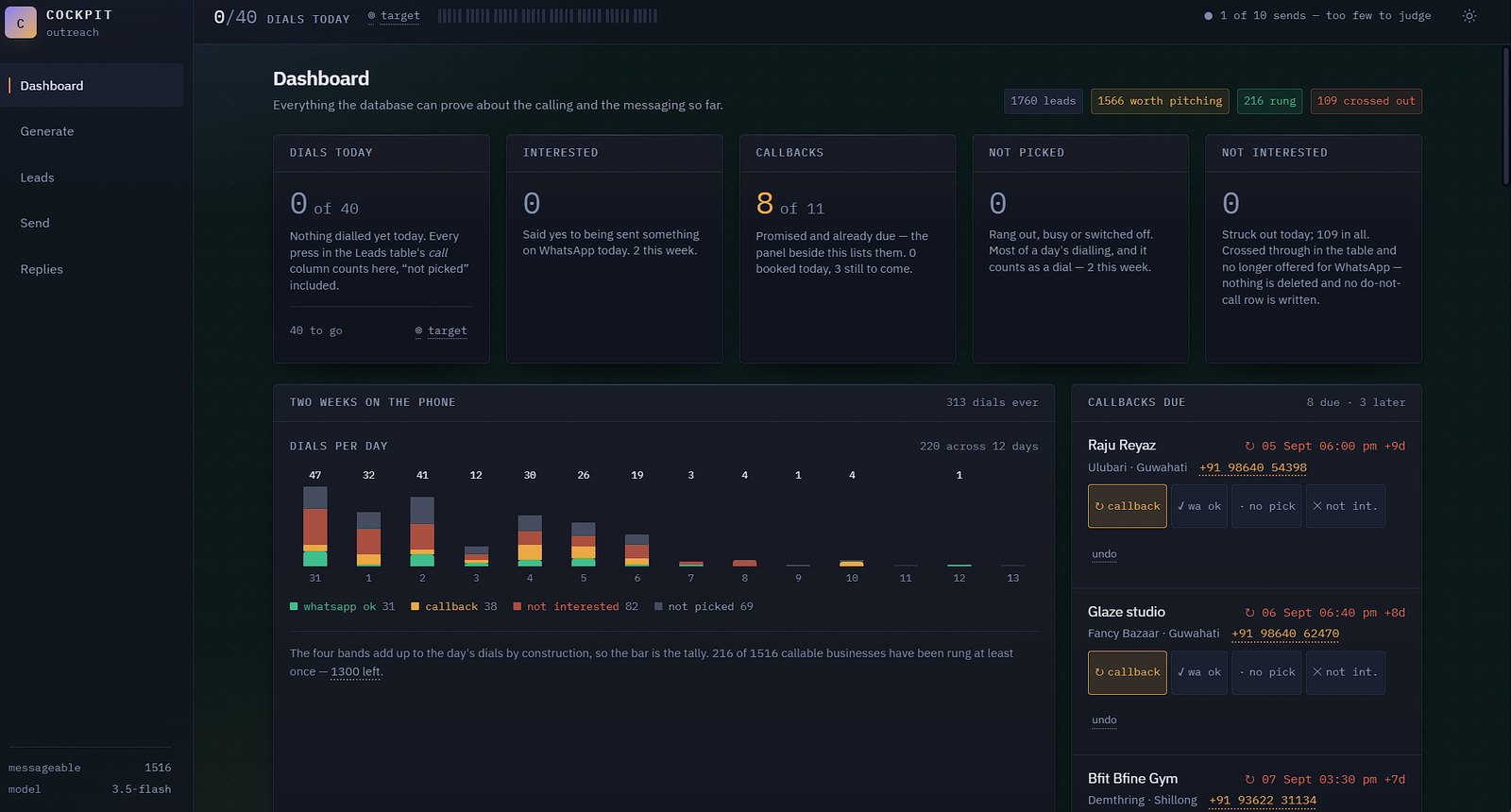Click the '313 dials ever' text
The width and height of the screenshot is (1511, 812).
(x=993, y=402)
